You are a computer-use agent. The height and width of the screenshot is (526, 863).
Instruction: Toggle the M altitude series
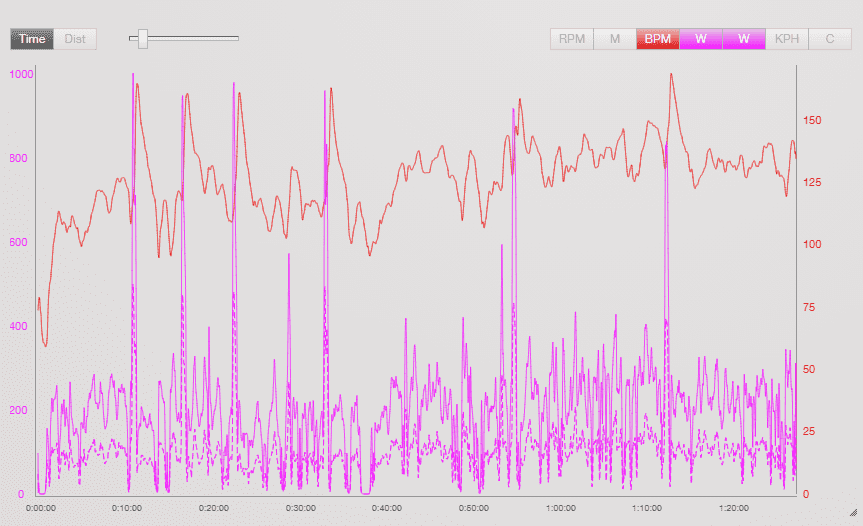tap(615, 39)
